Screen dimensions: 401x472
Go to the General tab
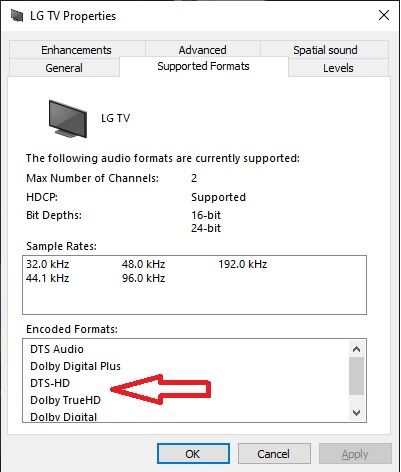pyautogui.click(x=64, y=68)
